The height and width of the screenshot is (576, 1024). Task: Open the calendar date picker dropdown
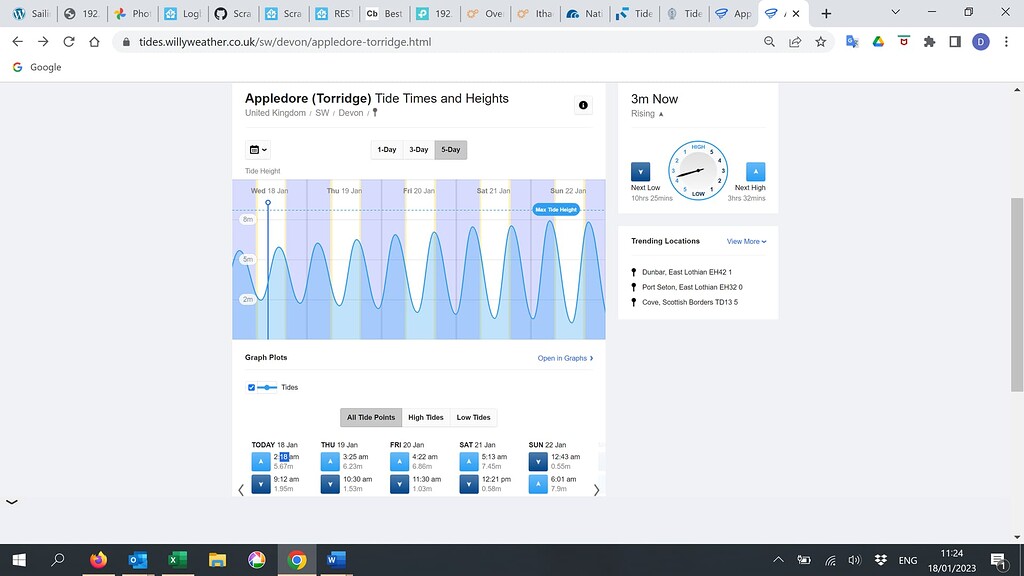[257, 149]
